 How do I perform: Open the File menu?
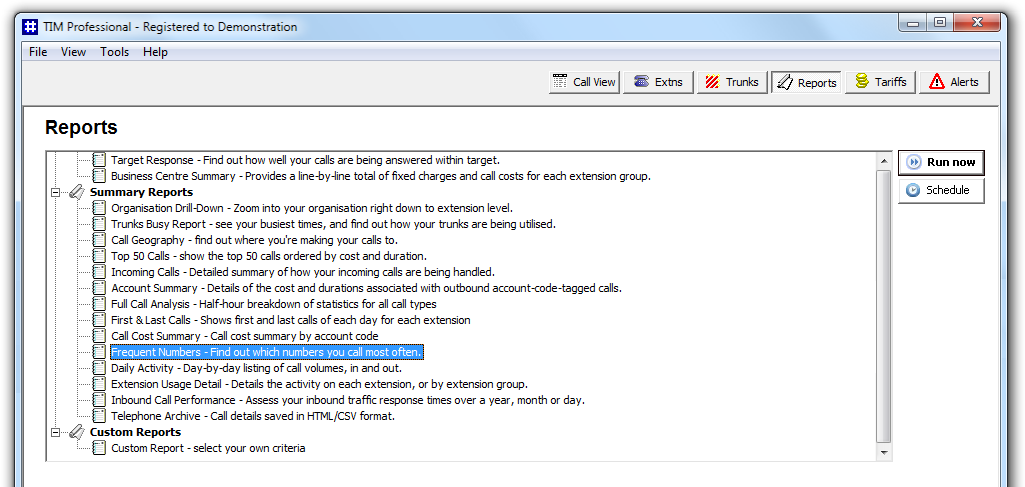(x=38, y=52)
